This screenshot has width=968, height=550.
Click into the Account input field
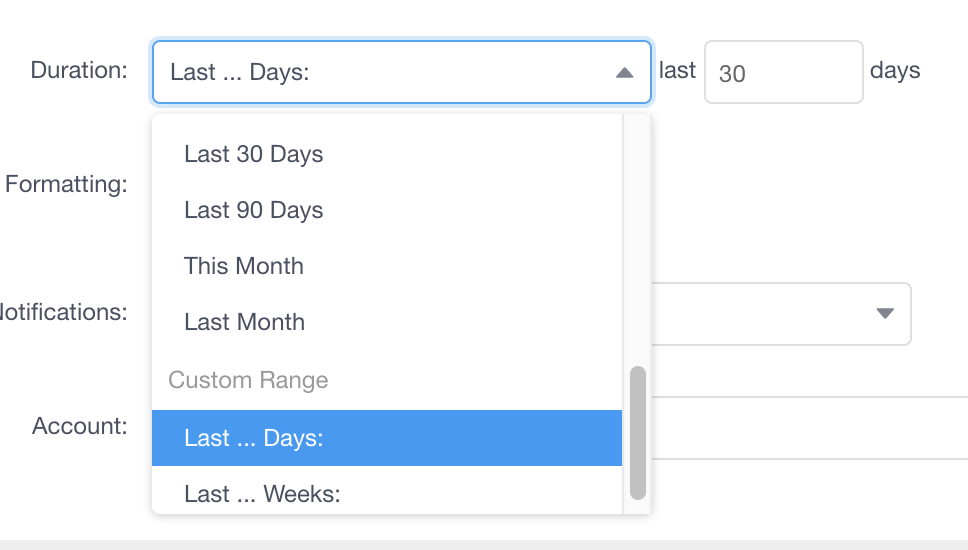(808, 428)
